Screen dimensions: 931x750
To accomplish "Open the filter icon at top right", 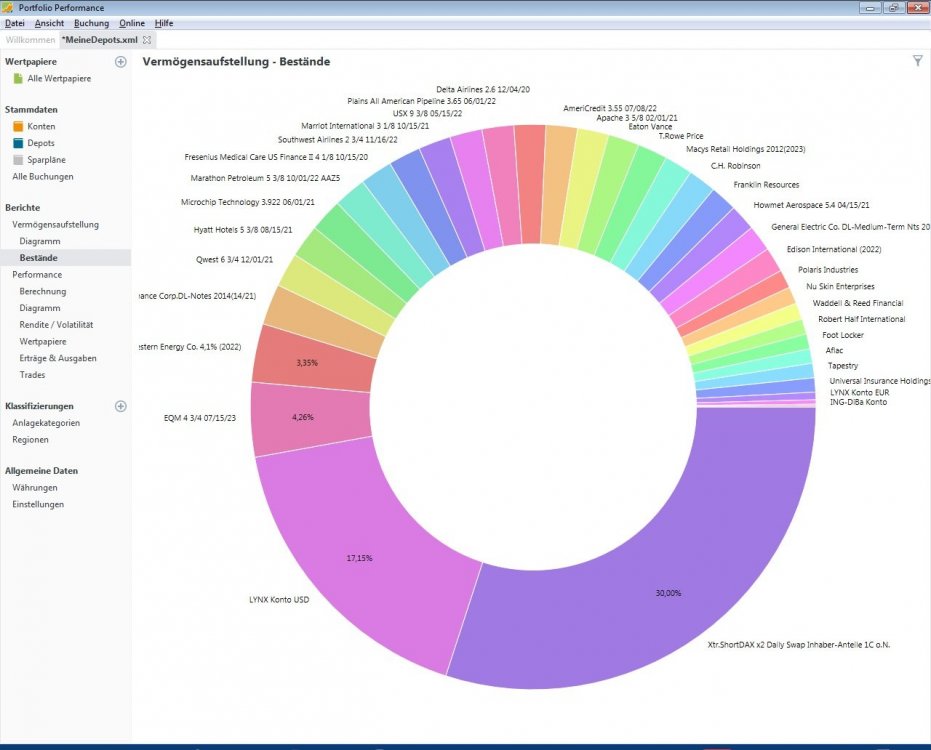I will pos(918,61).
